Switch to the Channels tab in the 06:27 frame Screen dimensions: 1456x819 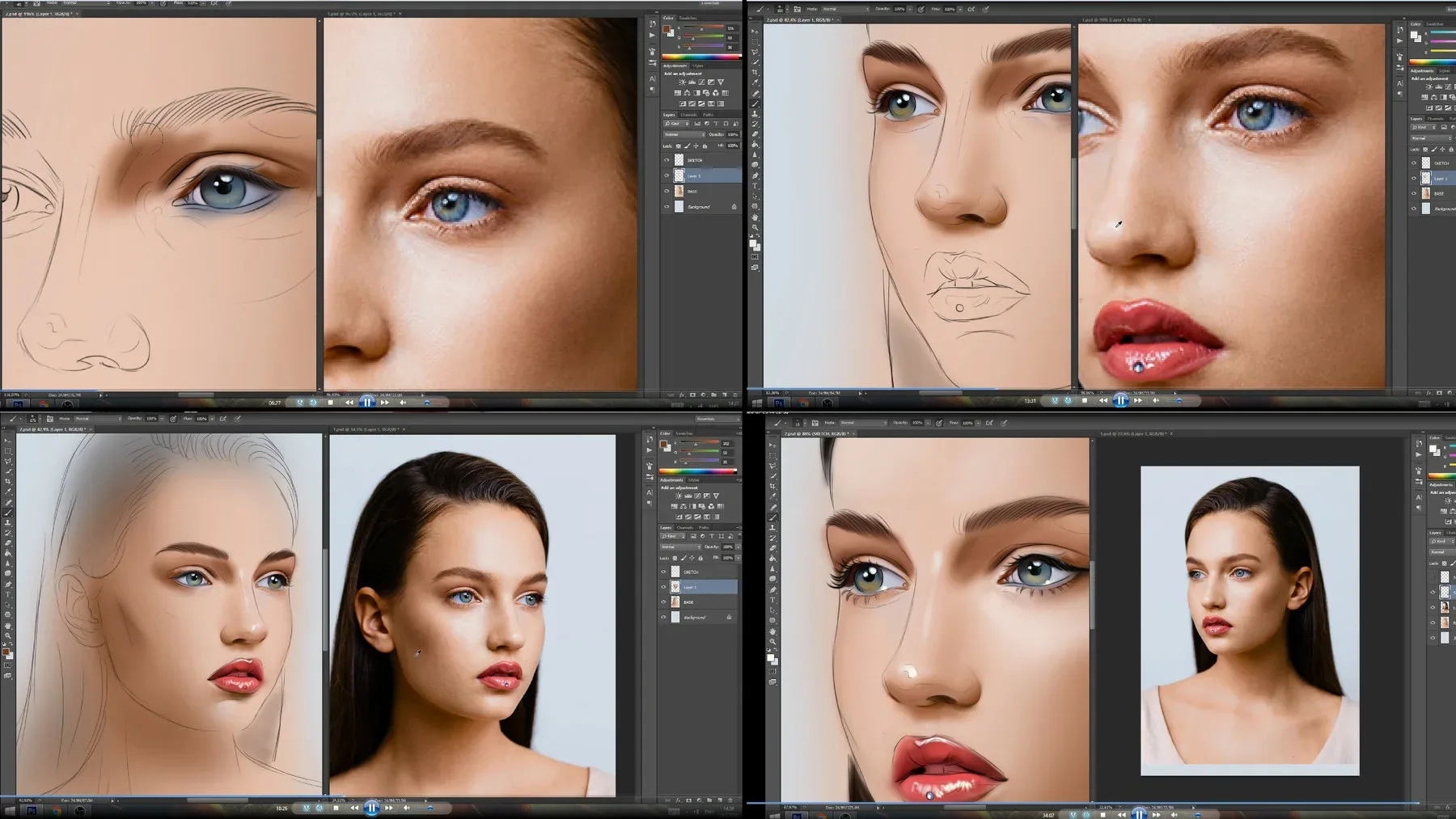click(688, 115)
